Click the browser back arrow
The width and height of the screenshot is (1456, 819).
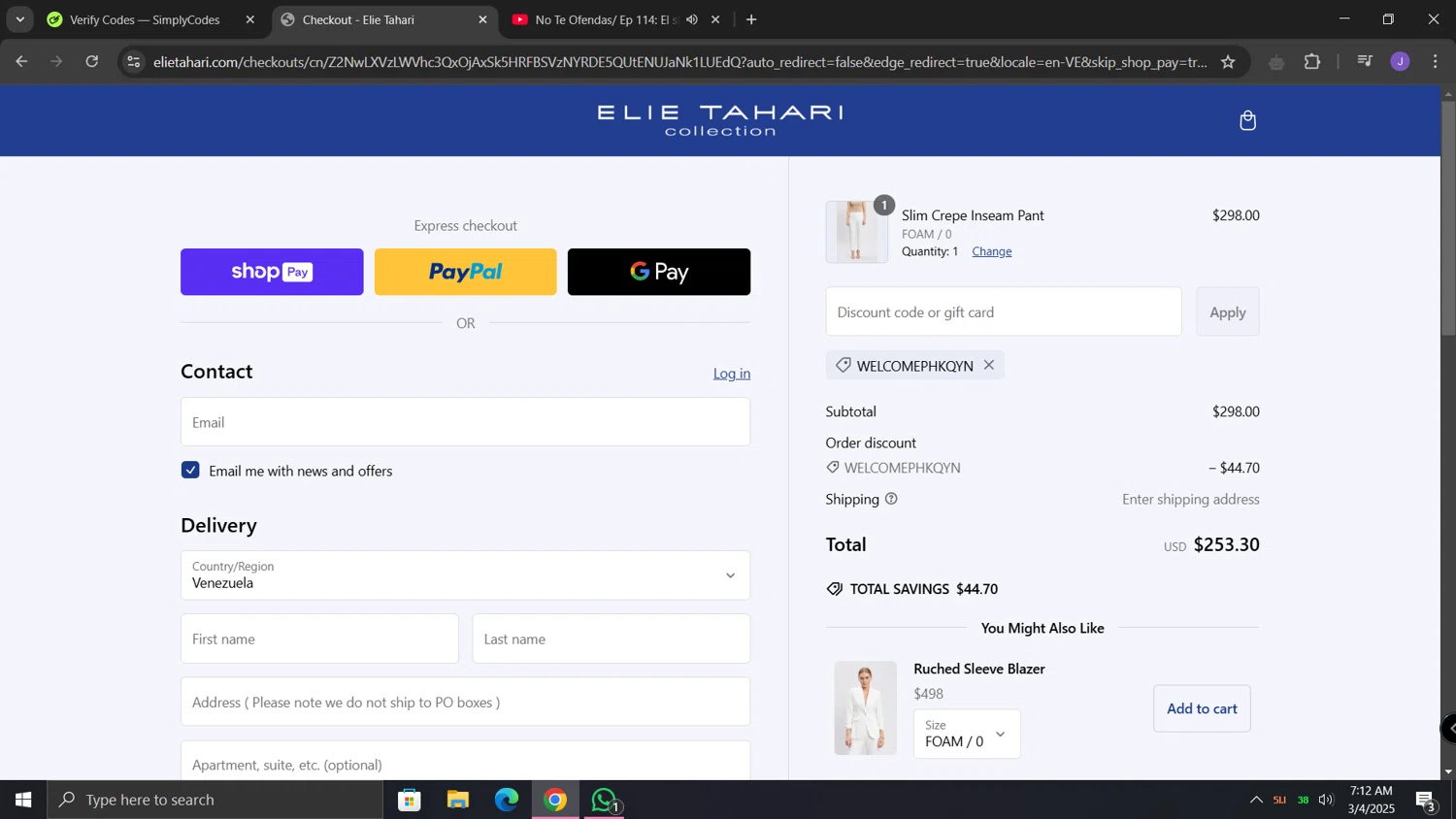[x=21, y=61]
